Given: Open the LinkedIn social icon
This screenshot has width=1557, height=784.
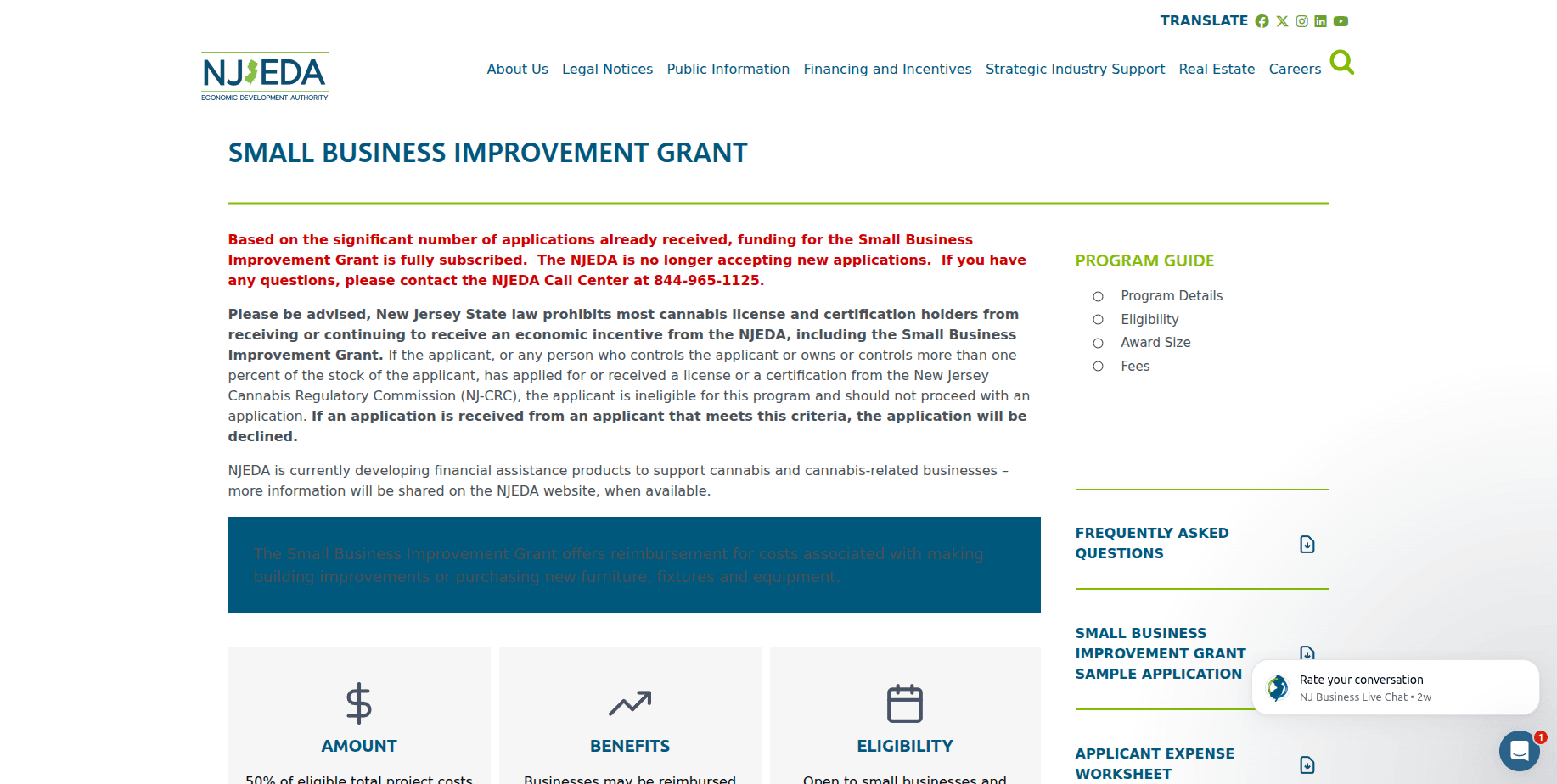Looking at the screenshot, I should [x=1320, y=21].
